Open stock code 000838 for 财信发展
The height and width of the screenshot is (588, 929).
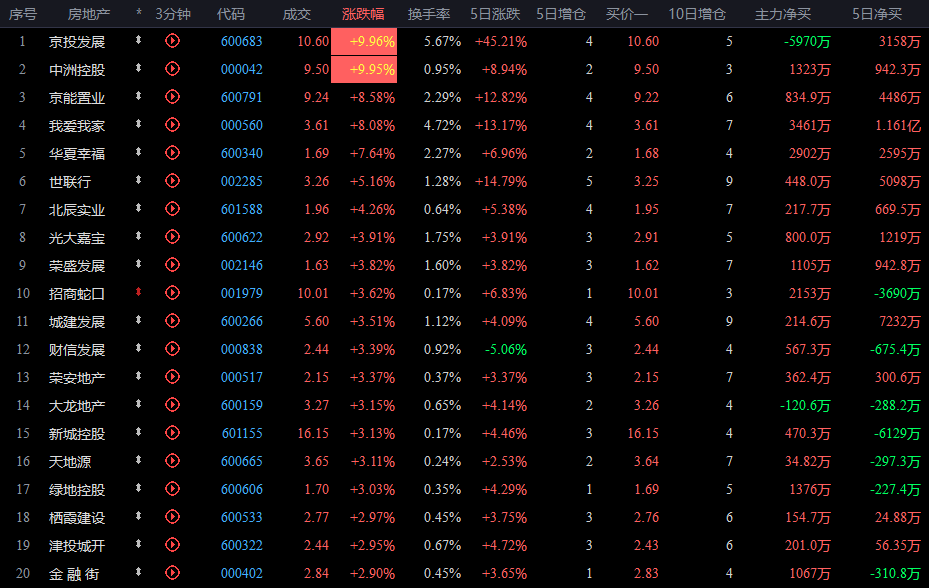[241, 350]
